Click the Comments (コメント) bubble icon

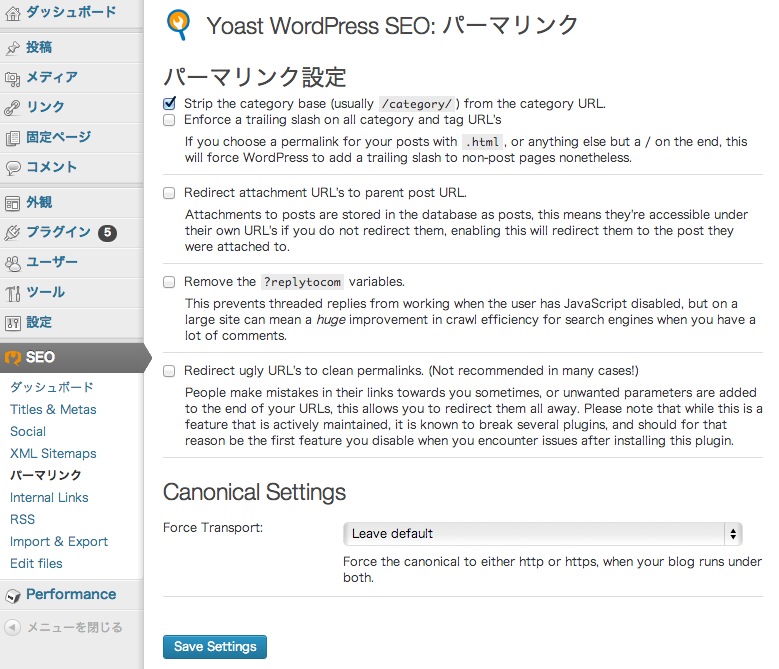click(x=13, y=168)
